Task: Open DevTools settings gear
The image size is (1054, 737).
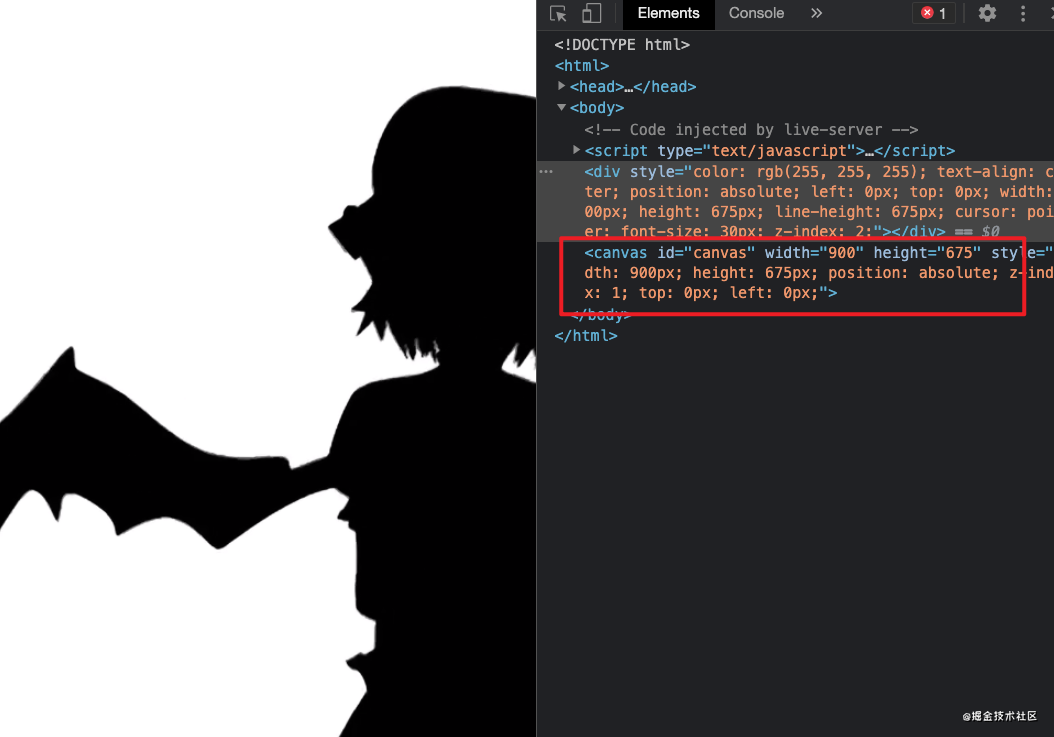Action: click(987, 13)
